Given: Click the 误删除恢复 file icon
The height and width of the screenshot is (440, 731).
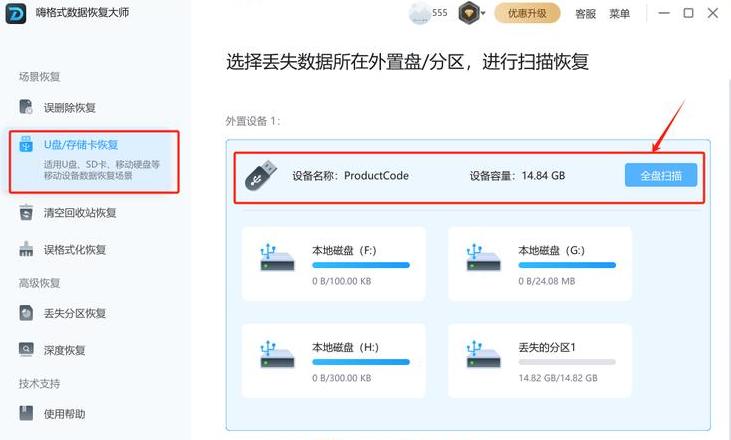Looking at the screenshot, I should point(26,107).
